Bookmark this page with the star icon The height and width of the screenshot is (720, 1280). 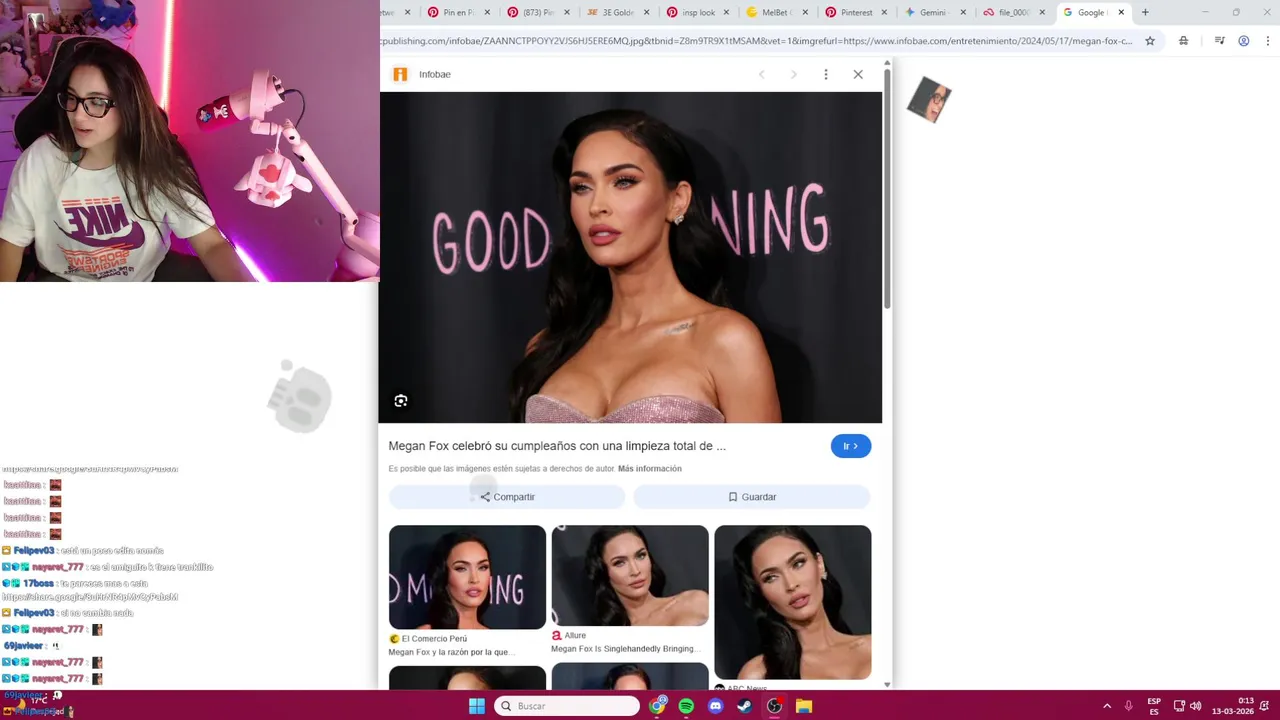point(1150,41)
